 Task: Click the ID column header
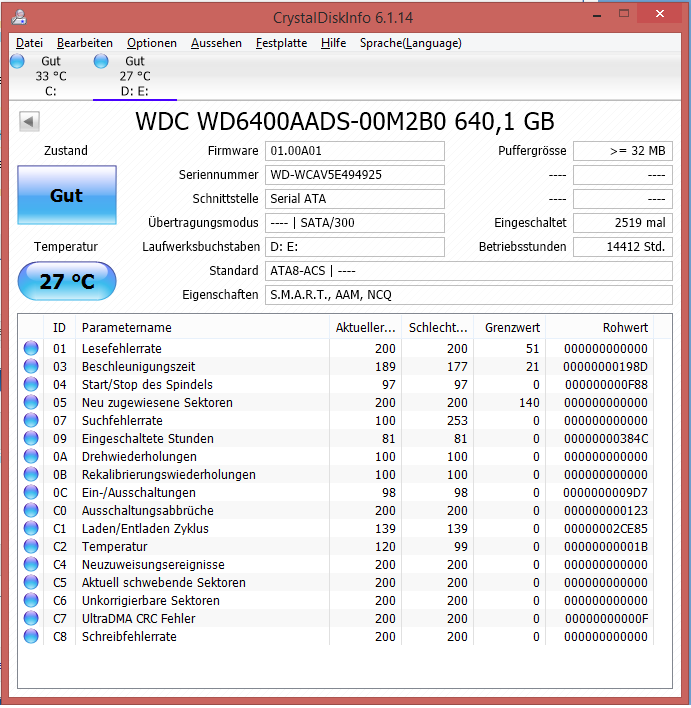pyautogui.click(x=60, y=327)
